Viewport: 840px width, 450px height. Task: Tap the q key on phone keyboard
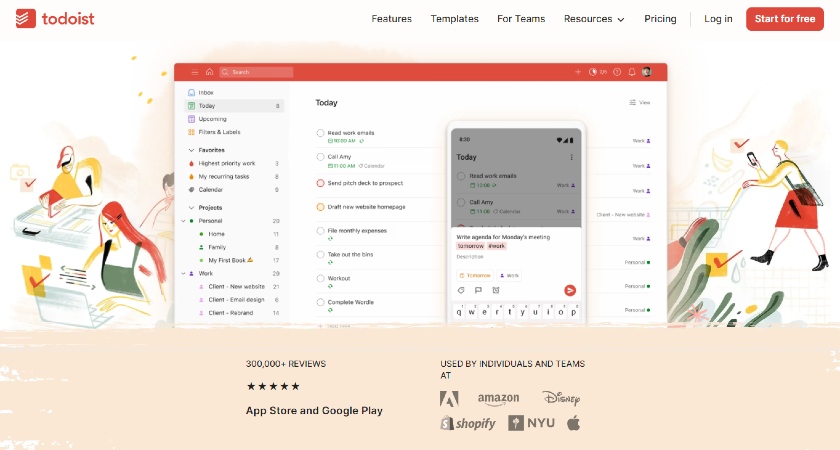click(x=459, y=312)
